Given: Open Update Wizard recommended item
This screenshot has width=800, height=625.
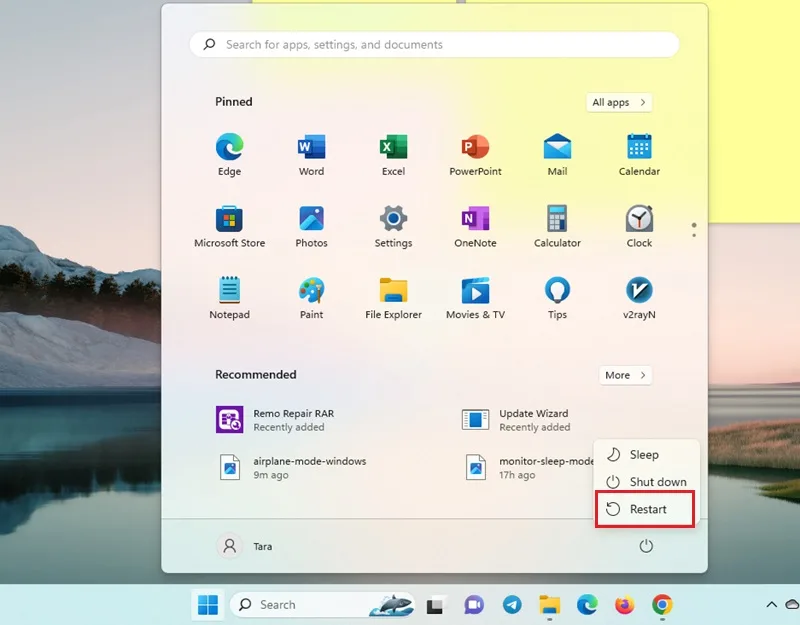Looking at the screenshot, I should tap(515, 420).
